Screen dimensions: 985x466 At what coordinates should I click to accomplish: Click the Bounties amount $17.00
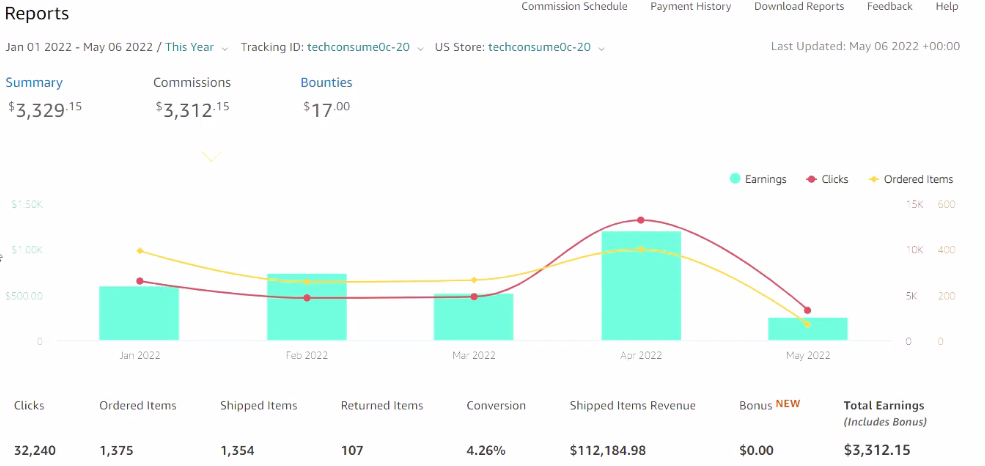[x=327, y=109]
